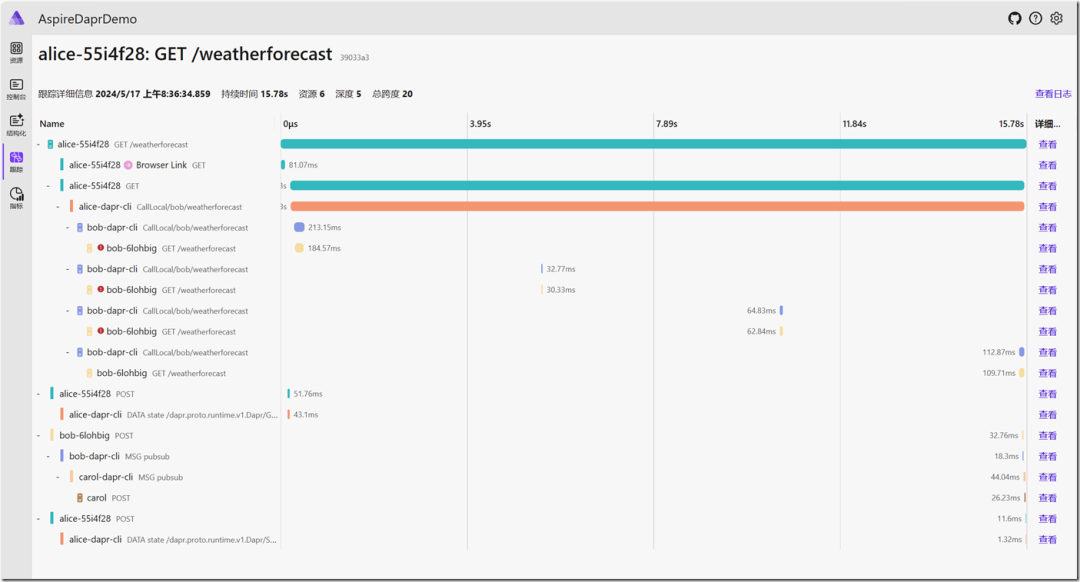Image resolution: width=1080 pixels, height=582 pixels.
Task: Collapse the bob-dapr-cli 213.15ms span
Action: pos(68,227)
